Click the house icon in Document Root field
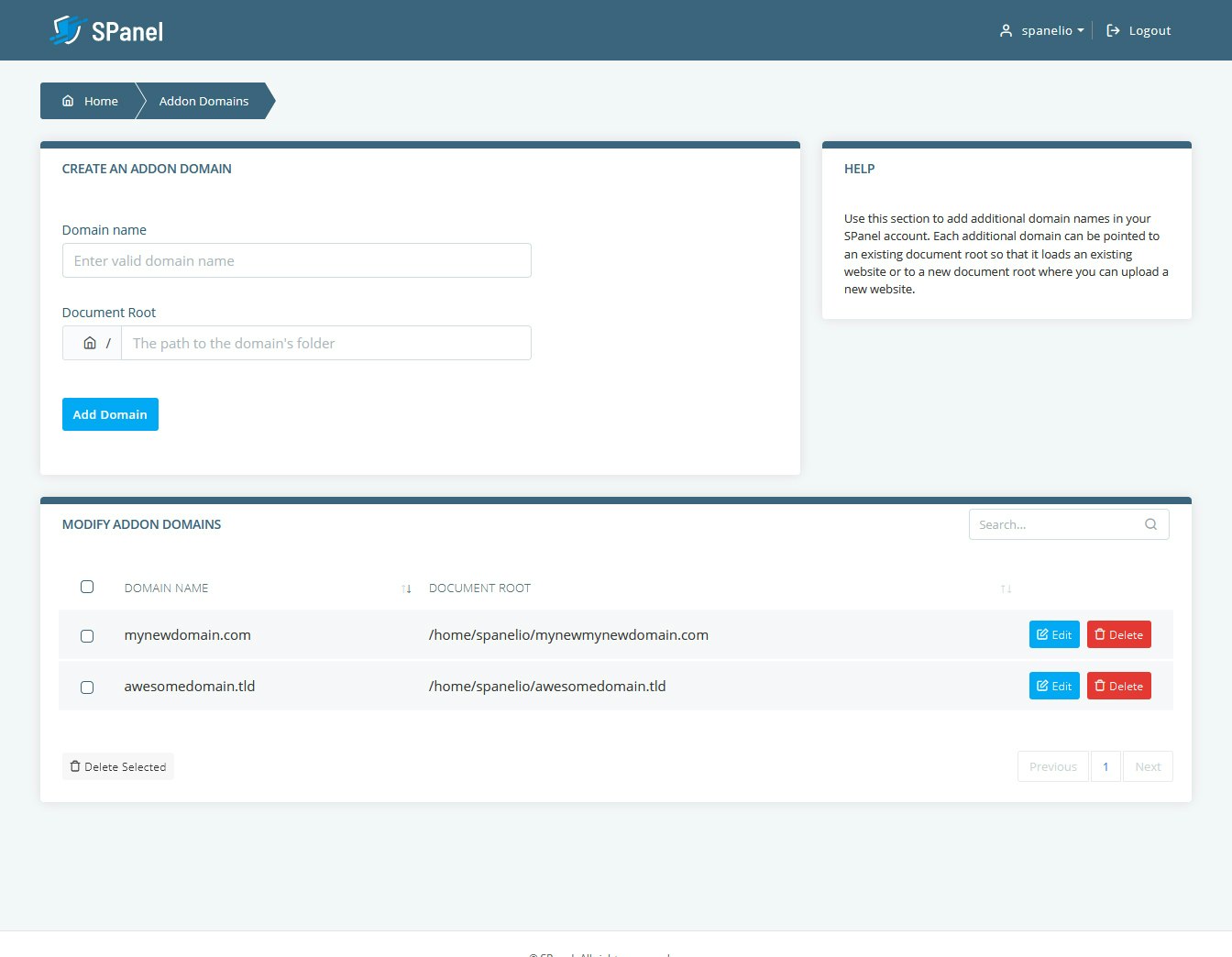Screen dimensions: 1232x957 click(x=90, y=342)
